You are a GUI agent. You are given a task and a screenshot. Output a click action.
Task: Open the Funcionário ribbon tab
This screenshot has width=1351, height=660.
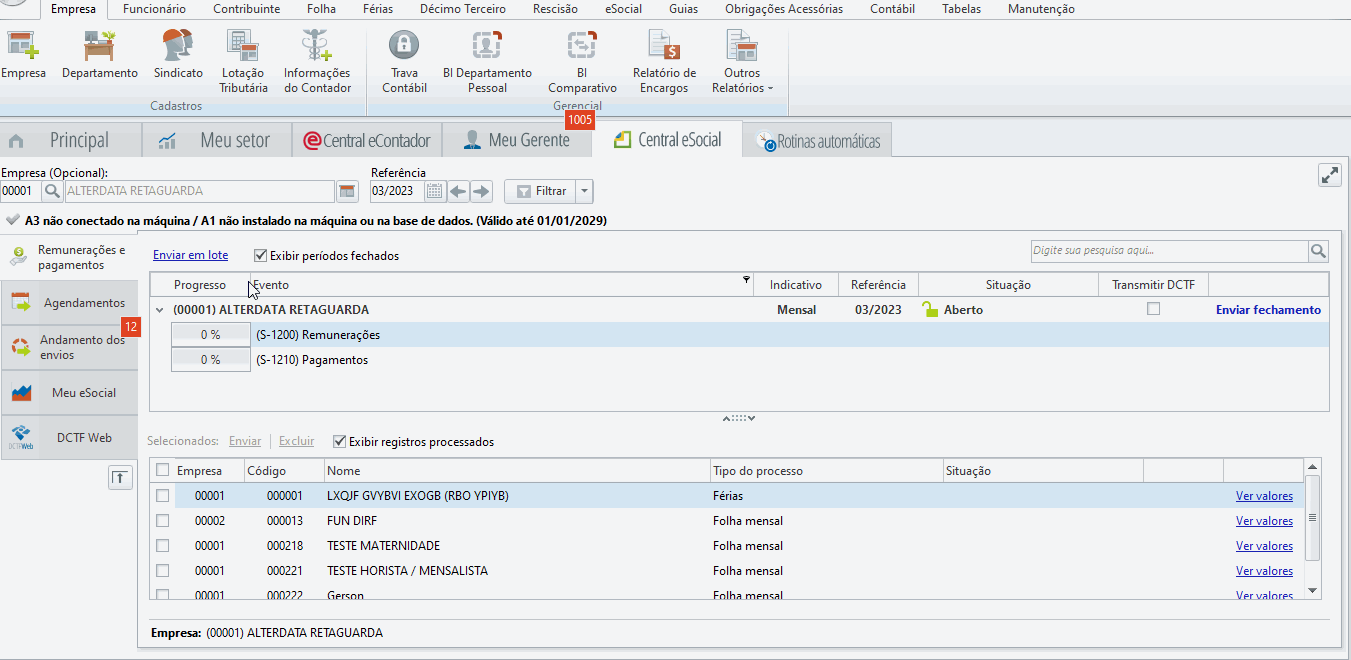(x=154, y=9)
